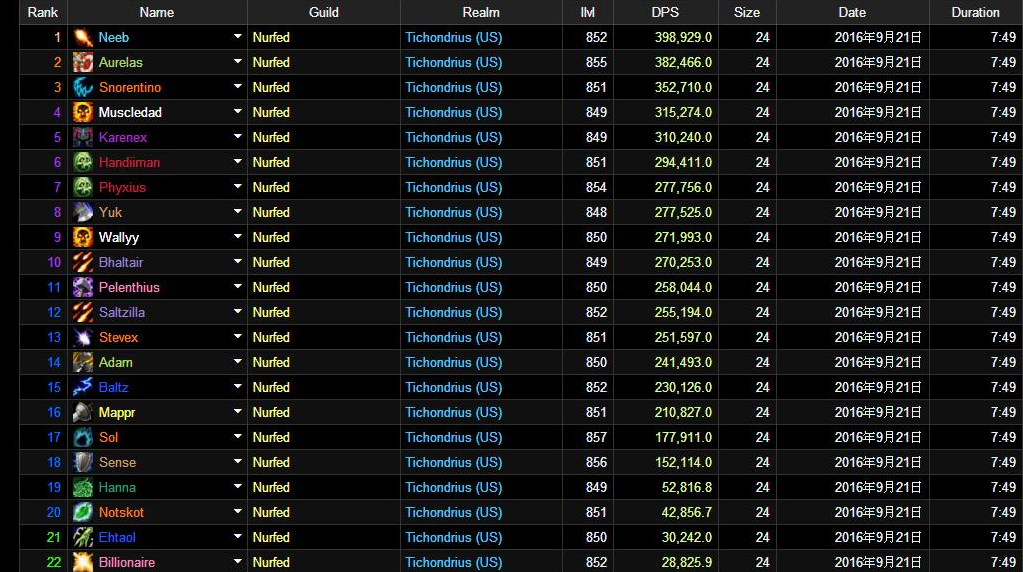Image resolution: width=1023 pixels, height=572 pixels.
Task: Click the spec icon beside Sol
Action: pyautogui.click(x=83, y=438)
